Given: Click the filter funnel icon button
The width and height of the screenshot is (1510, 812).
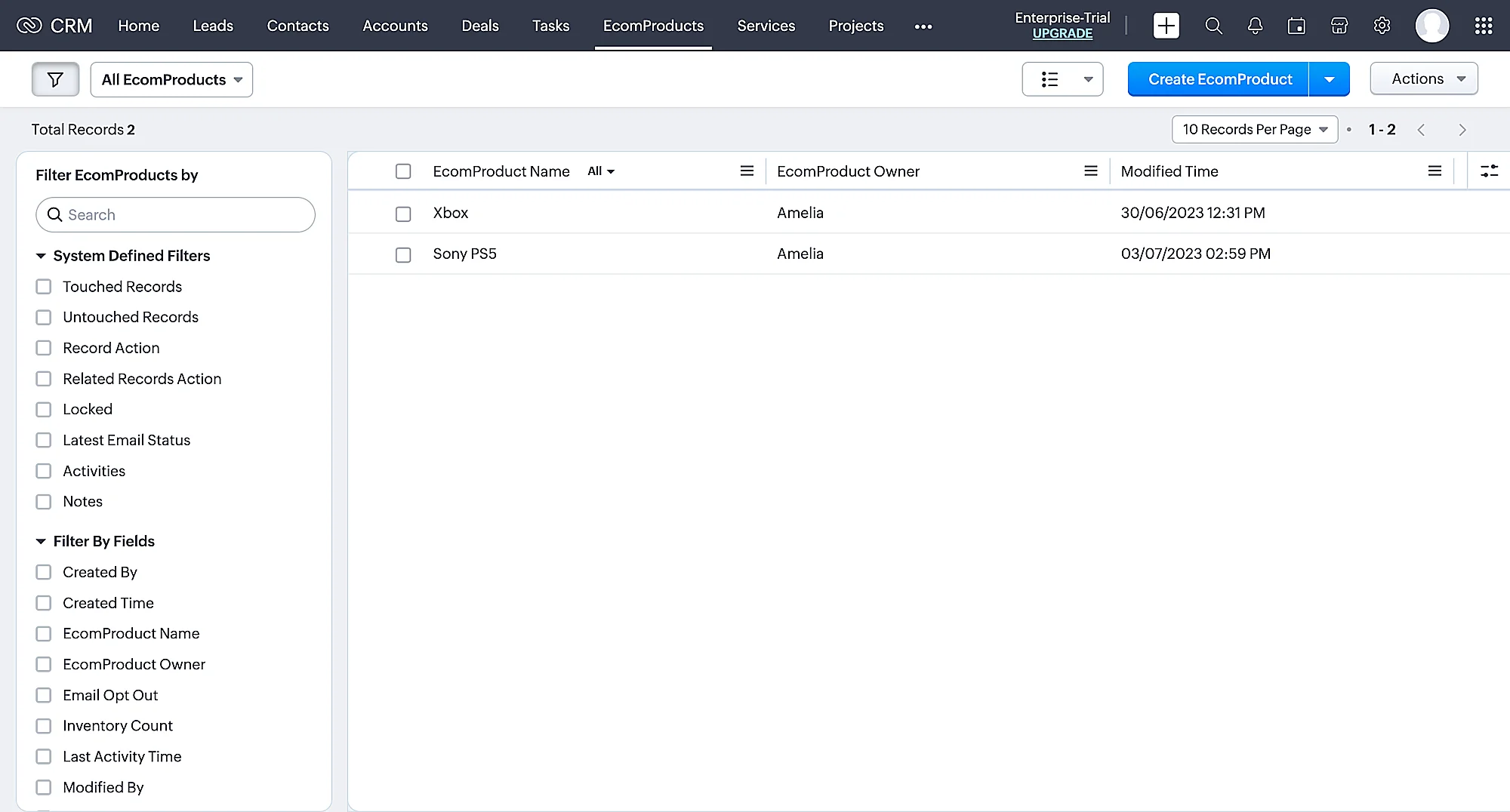Looking at the screenshot, I should pos(55,79).
